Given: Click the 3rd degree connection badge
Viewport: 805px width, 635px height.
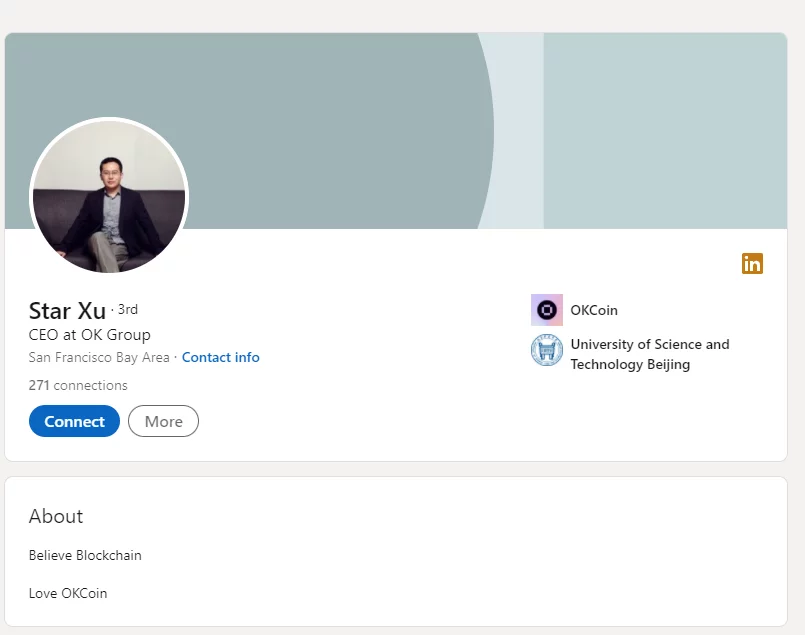Looking at the screenshot, I should [x=127, y=310].
